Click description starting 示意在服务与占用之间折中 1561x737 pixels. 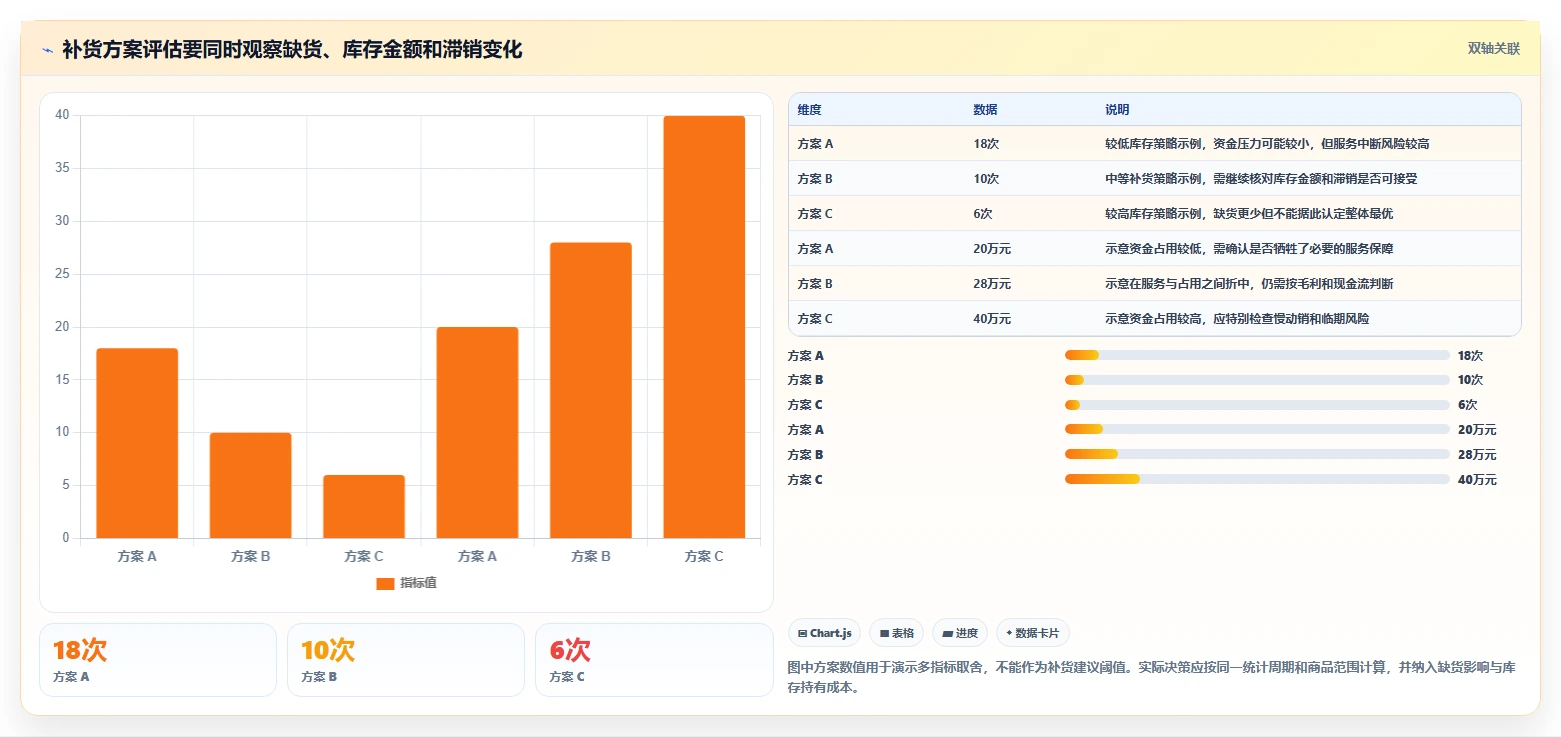[x=1249, y=284]
